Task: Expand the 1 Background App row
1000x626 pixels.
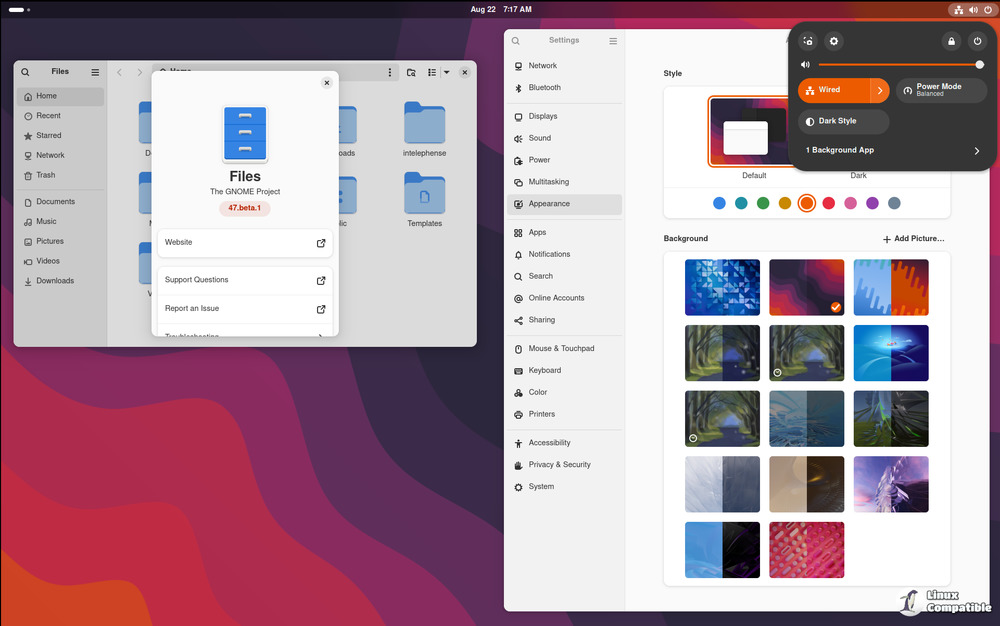Action: pos(976,151)
